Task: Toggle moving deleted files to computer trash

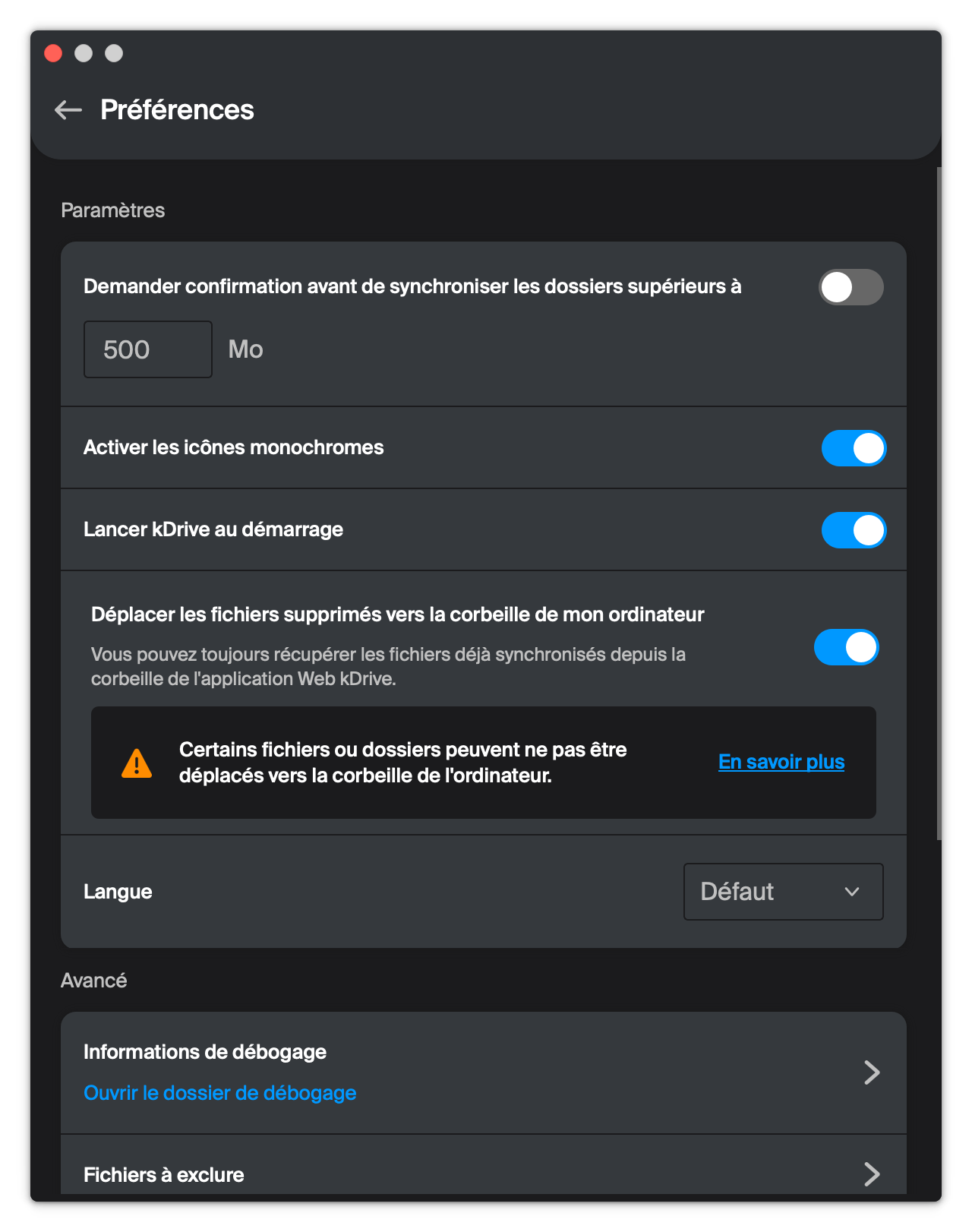Action: pos(846,647)
